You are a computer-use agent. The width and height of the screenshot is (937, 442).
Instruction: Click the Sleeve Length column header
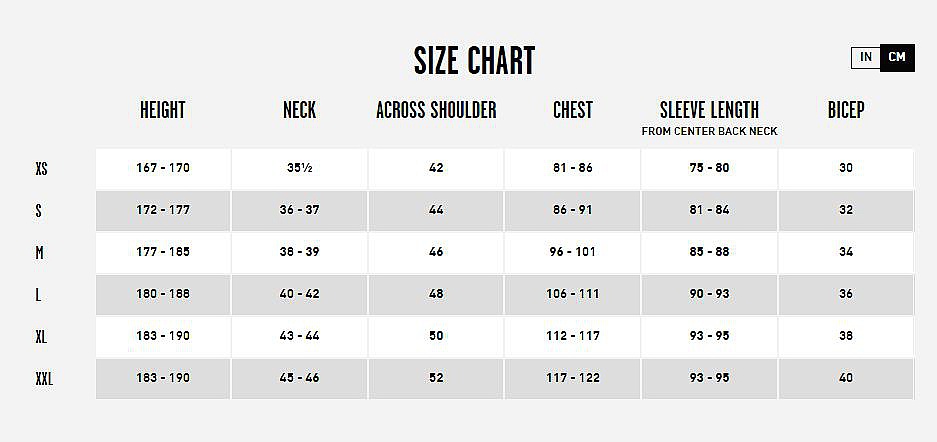tap(709, 110)
